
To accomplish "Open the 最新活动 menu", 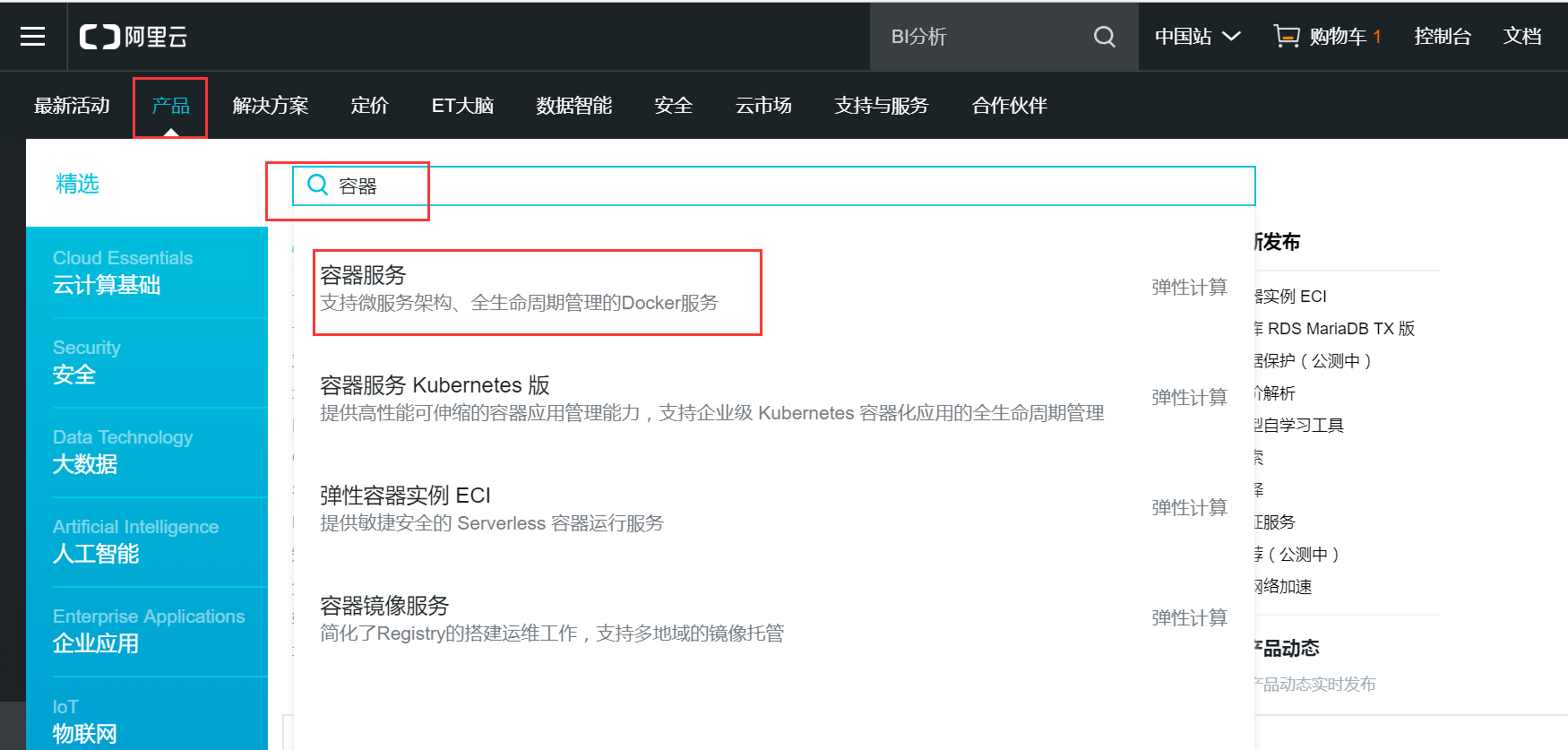I will 72,106.
